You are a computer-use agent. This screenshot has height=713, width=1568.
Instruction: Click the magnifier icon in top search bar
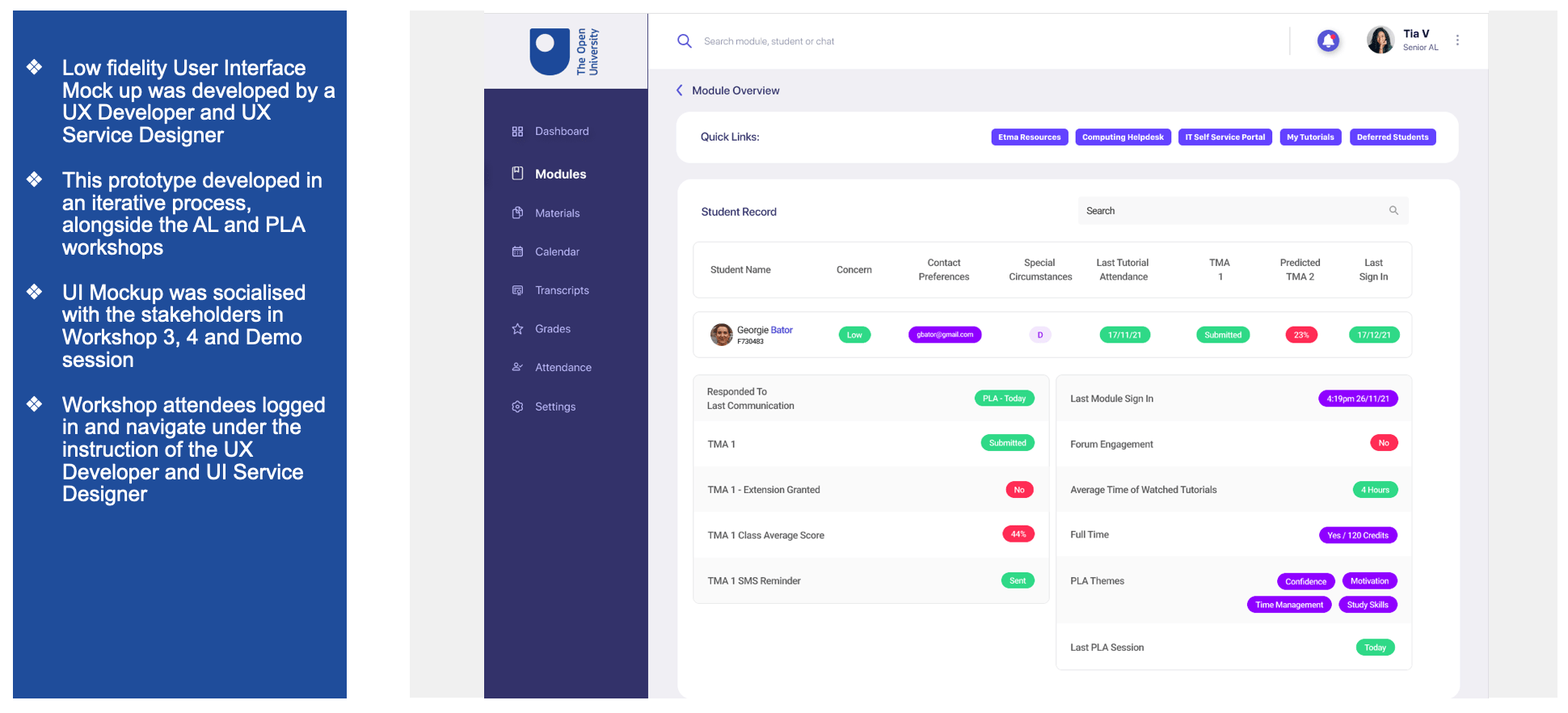684,41
